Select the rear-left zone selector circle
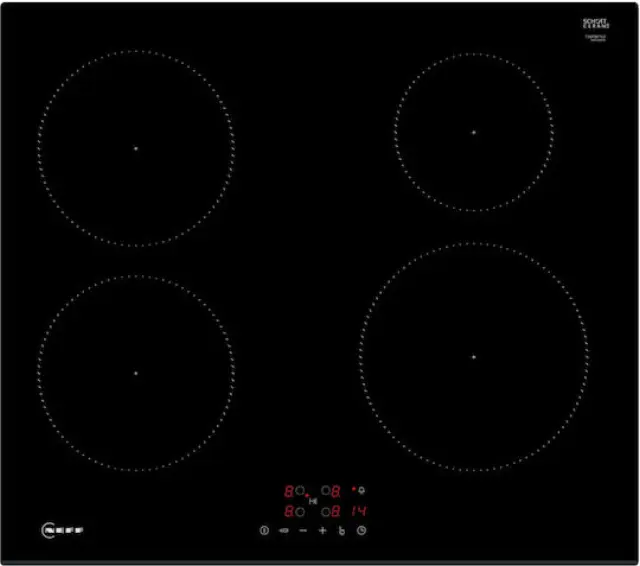 coord(300,491)
